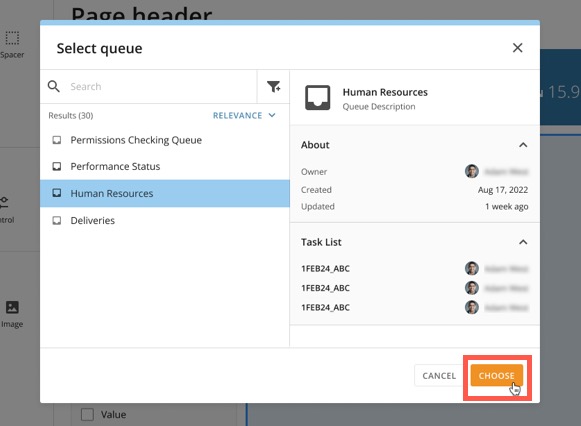Select the Spacer element in background sidebar

pyautogui.click(x=12, y=44)
